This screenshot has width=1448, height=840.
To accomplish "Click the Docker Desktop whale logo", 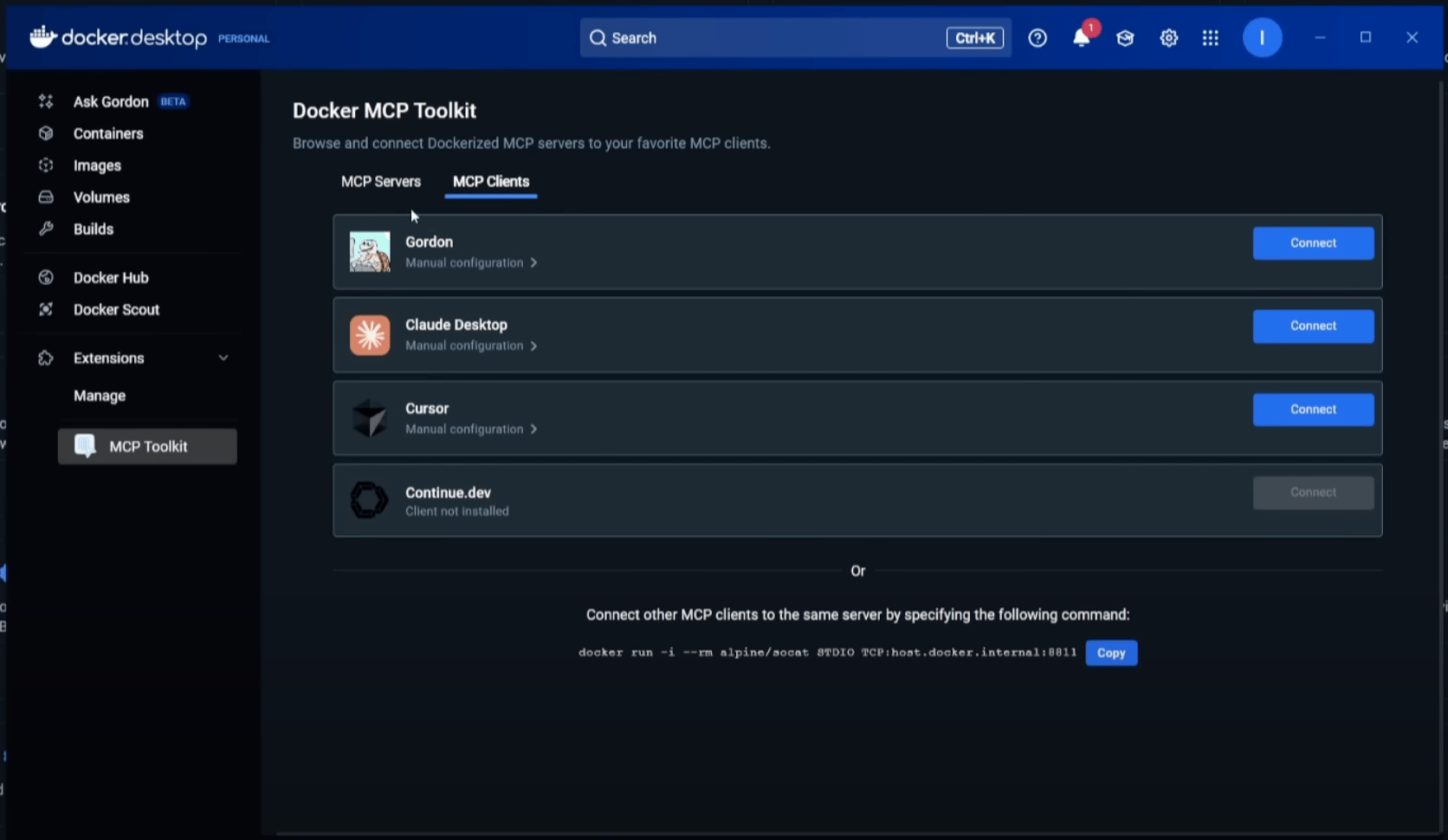I will pyautogui.click(x=43, y=37).
